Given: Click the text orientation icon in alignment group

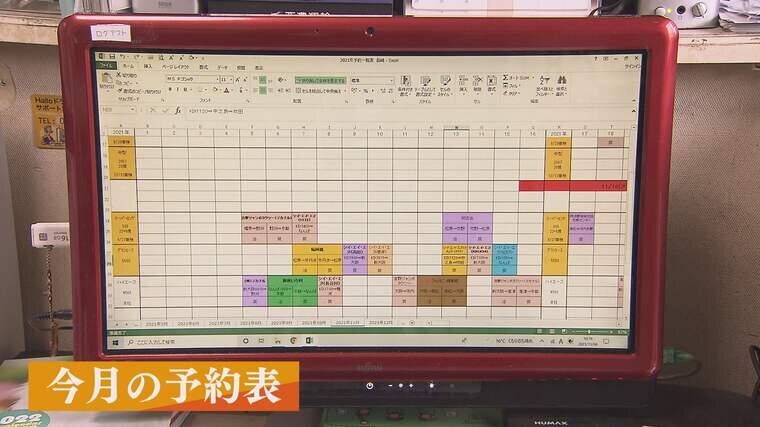Looking at the screenshot, I should [x=282, y=79].
